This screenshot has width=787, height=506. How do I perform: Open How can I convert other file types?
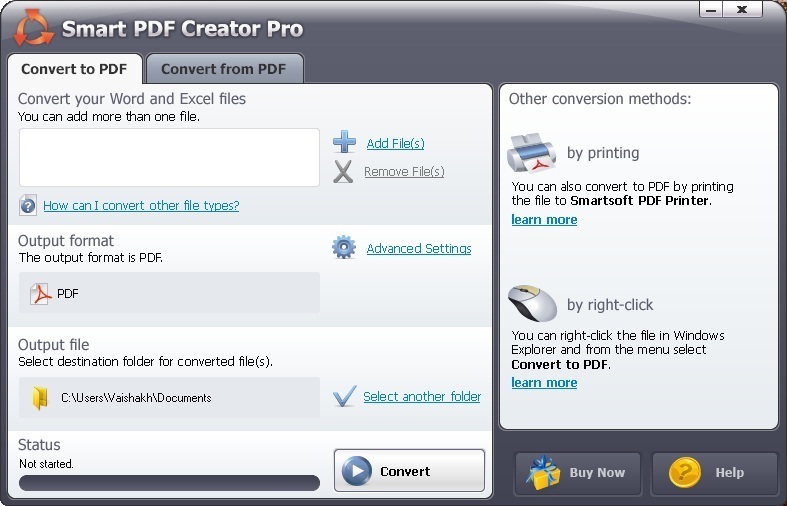tap(141, 205)
